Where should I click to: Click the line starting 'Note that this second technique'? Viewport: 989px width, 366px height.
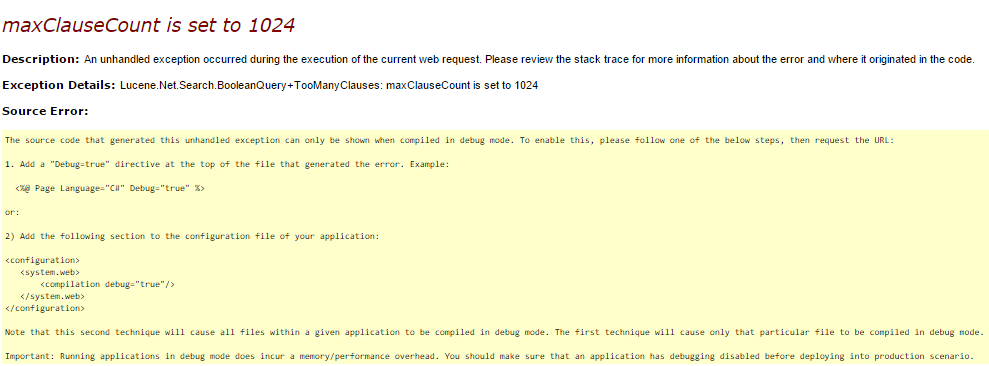(x=494, y=332)
